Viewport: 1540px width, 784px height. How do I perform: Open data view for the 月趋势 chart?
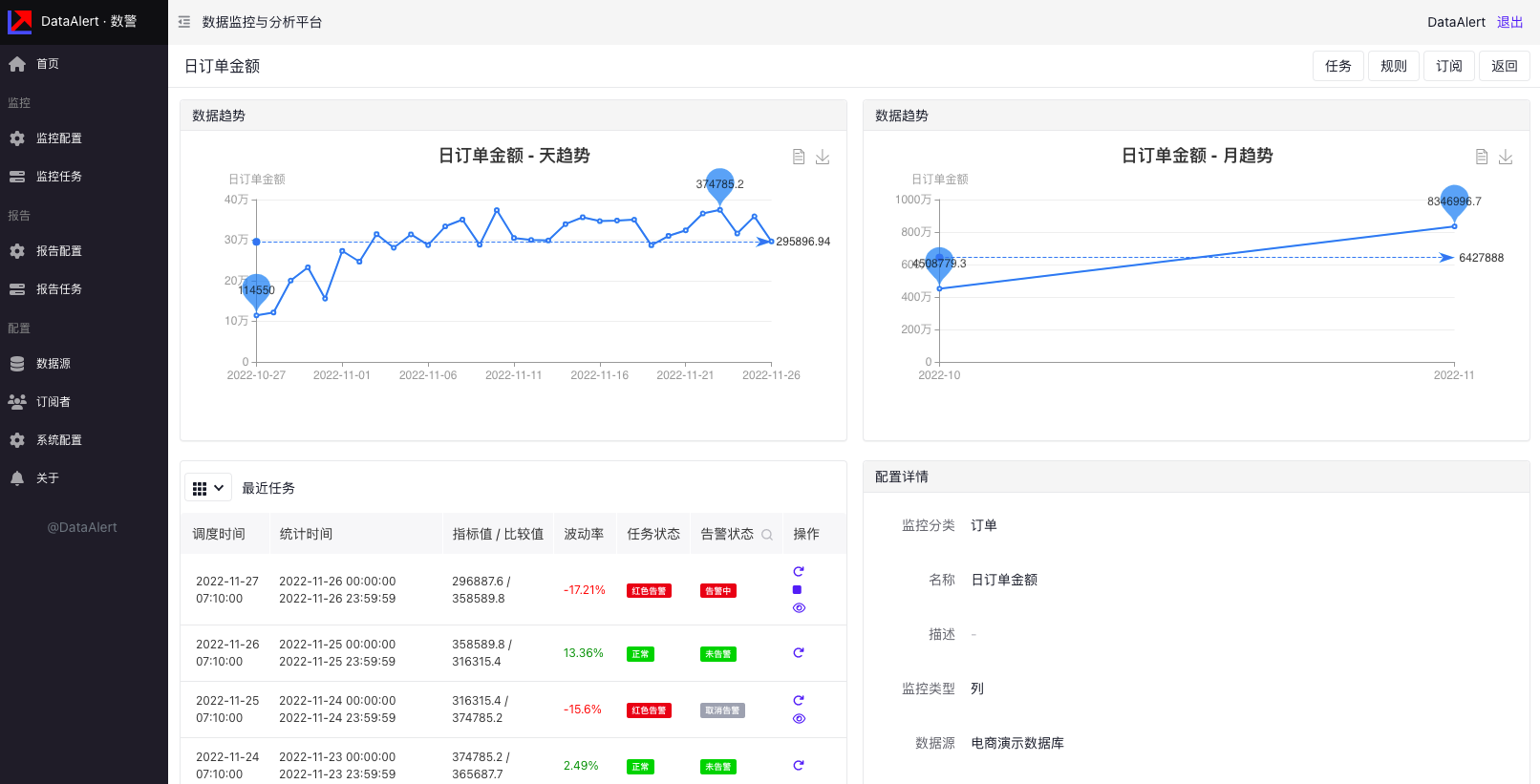[1482, 157]
